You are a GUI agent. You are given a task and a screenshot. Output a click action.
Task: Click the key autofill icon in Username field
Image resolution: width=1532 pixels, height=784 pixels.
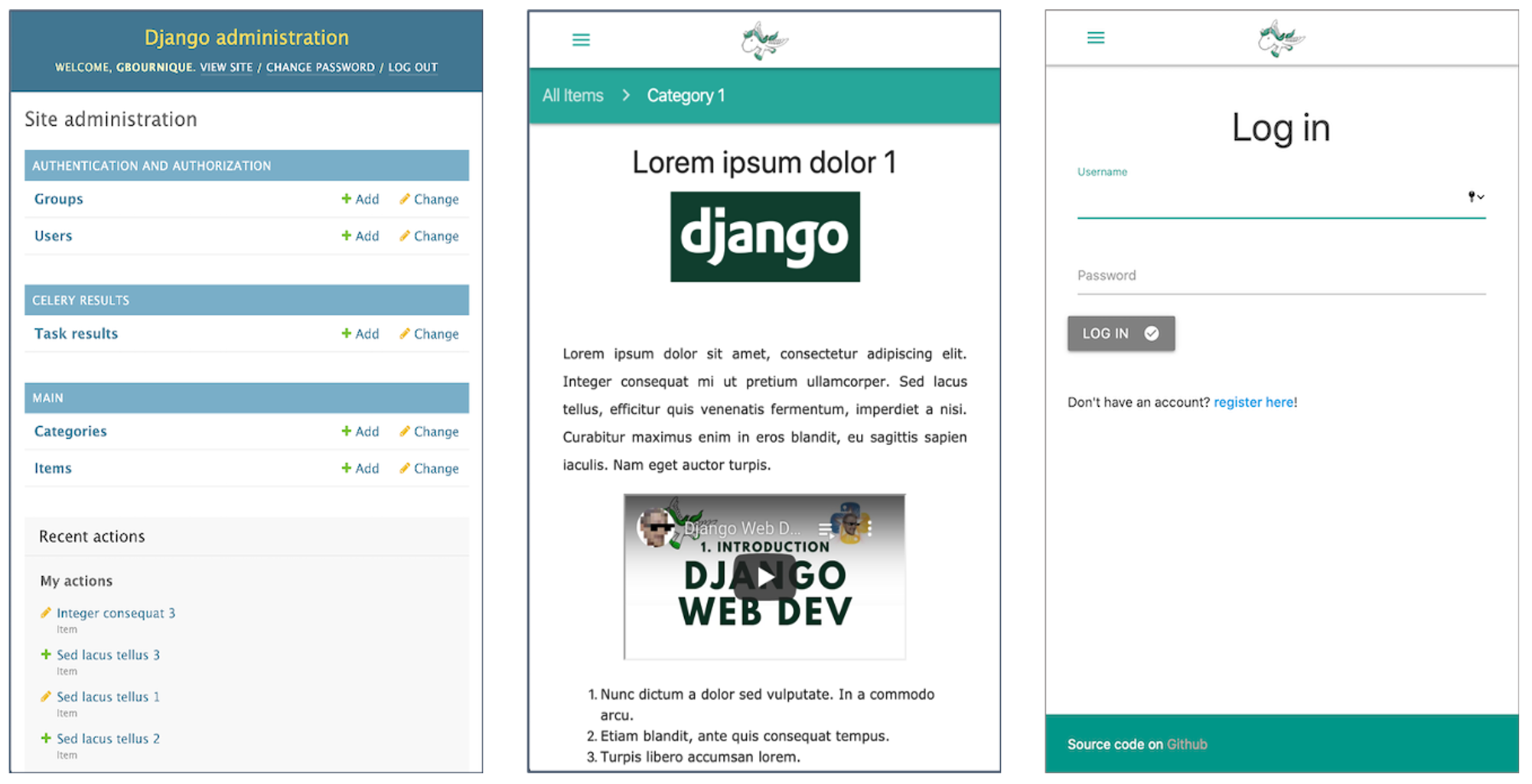[x=1475, y=197]
